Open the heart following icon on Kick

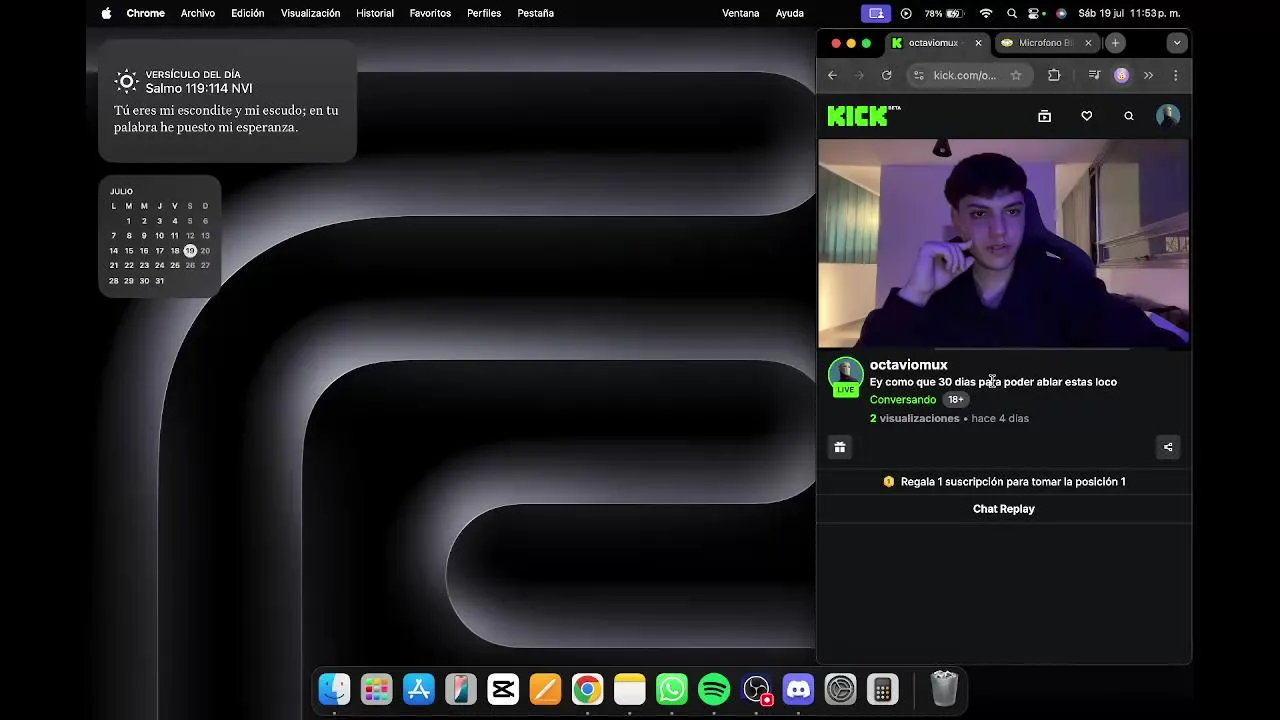(x=1086, y=116)
